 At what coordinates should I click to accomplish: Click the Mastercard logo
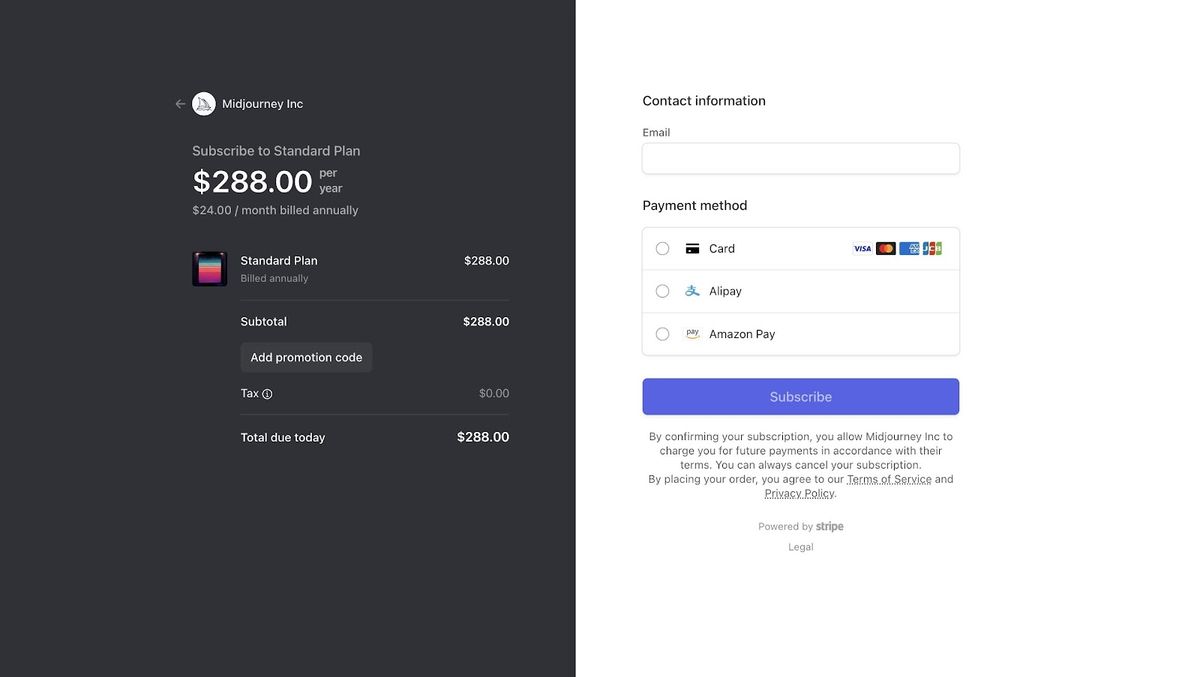pyautogui.click(x=886, y=249)
